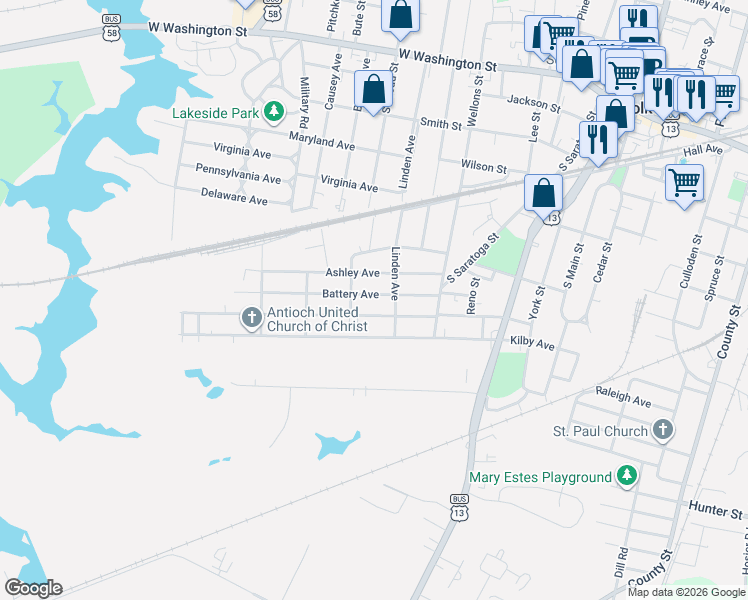Click the Google logo
The image size is (748, 600).
coord(33,588)
